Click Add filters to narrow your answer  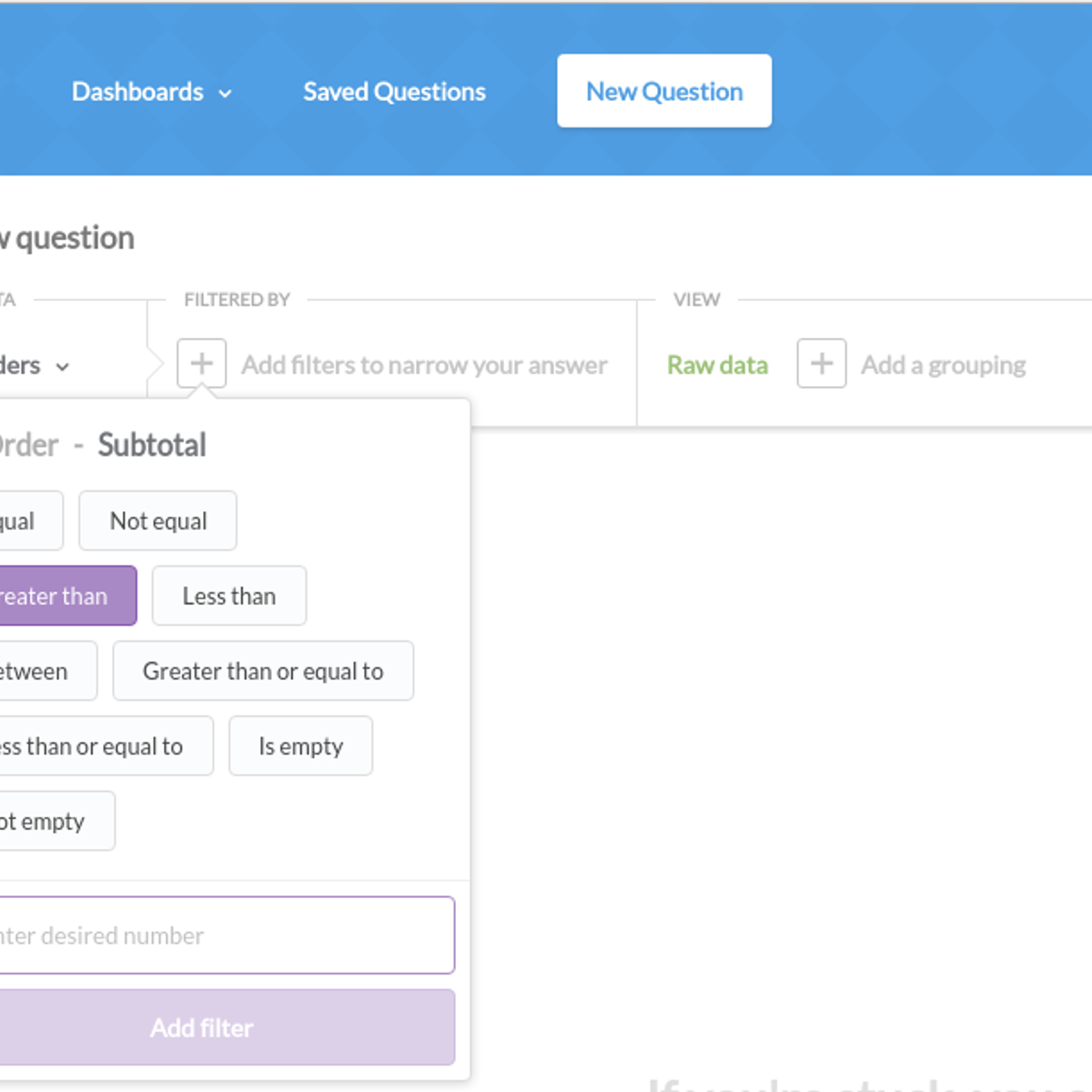423,364
